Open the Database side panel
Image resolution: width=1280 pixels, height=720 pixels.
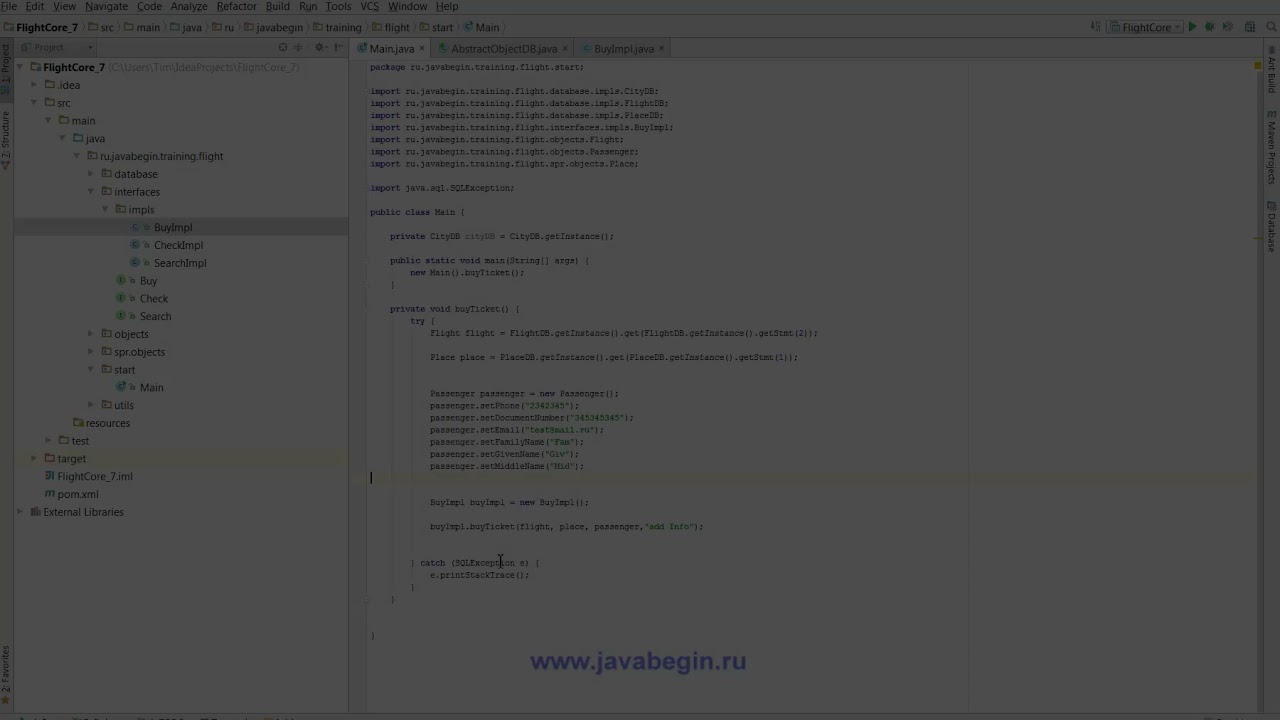pos(1272,227)
